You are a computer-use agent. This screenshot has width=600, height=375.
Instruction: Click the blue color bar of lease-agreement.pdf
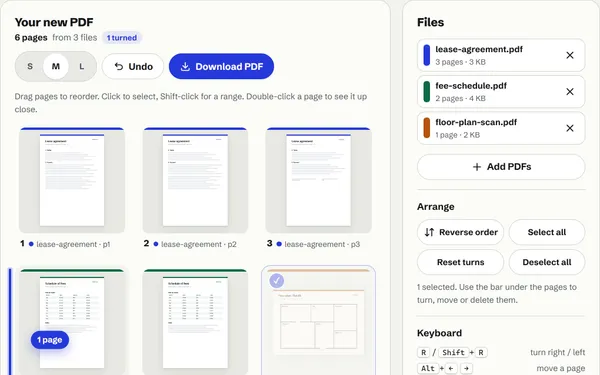point(427,55)
